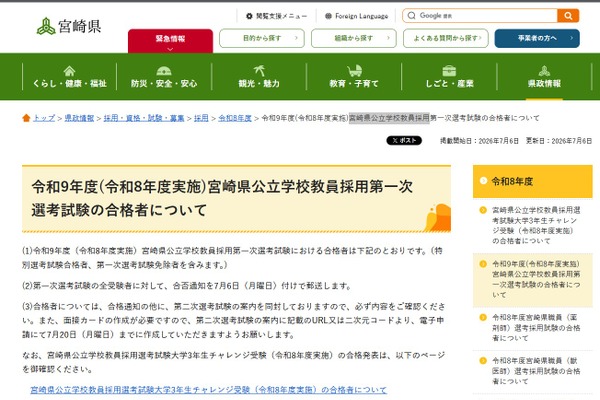Click the 令和8年度 sidebar heading
The height and width of the screenshot is (400, 600).
(533, 181)
